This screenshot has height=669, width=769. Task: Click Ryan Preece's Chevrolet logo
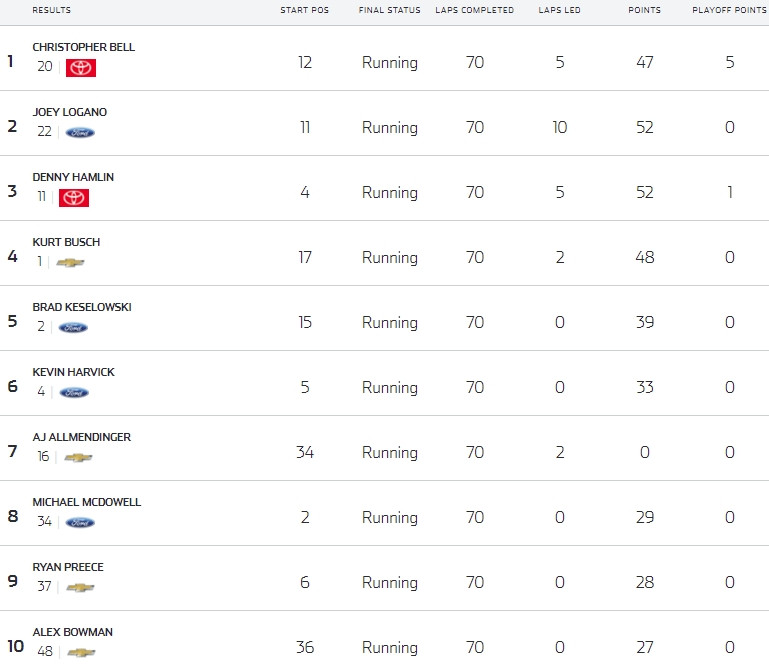click(x=80, y=588)
